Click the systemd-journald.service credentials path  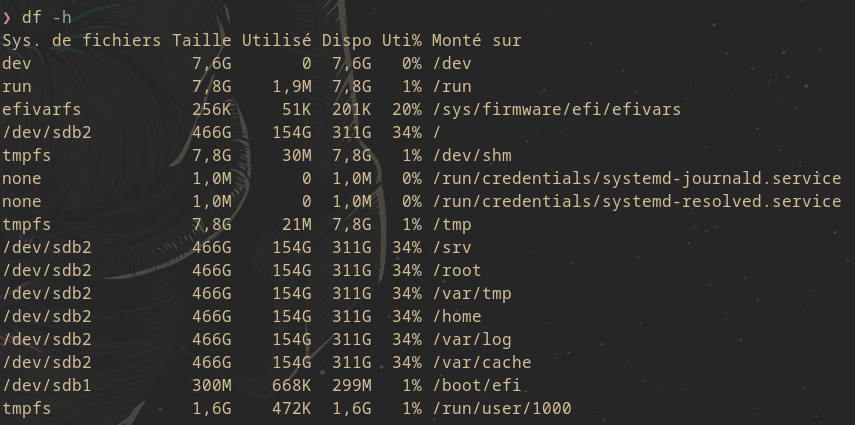(637, 178)
